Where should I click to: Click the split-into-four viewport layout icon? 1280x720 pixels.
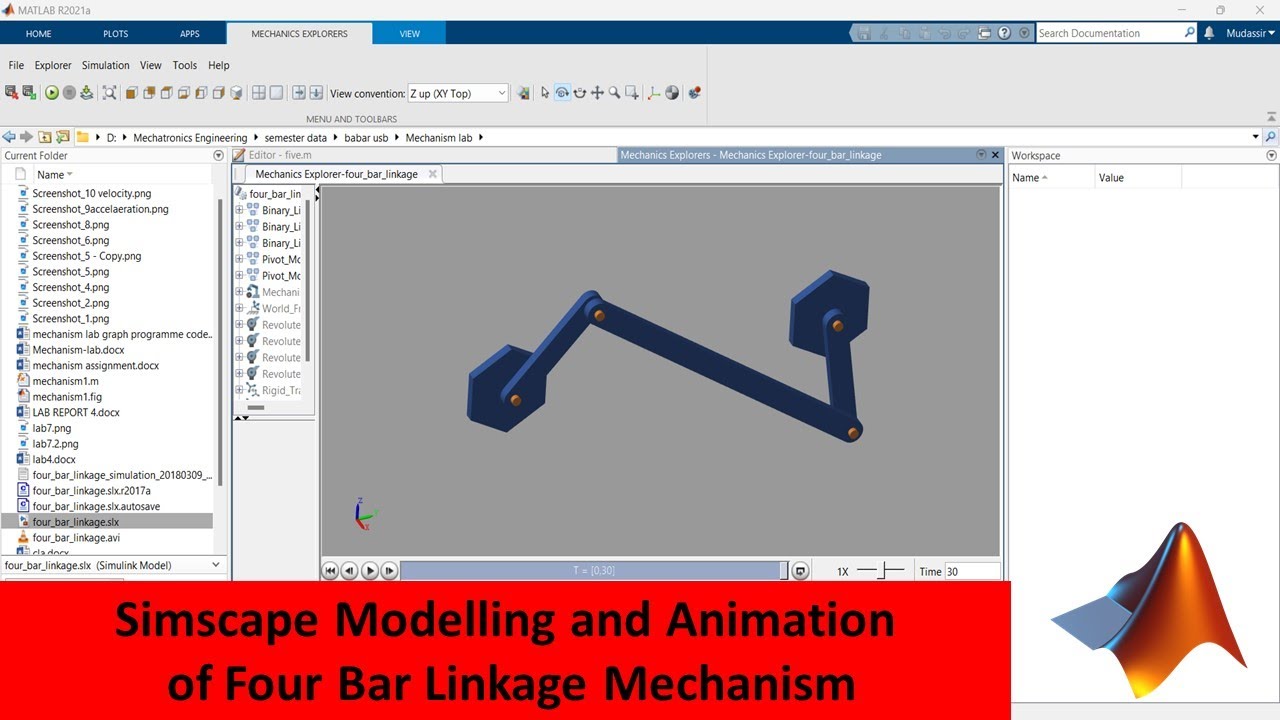(x=259, y=93)
